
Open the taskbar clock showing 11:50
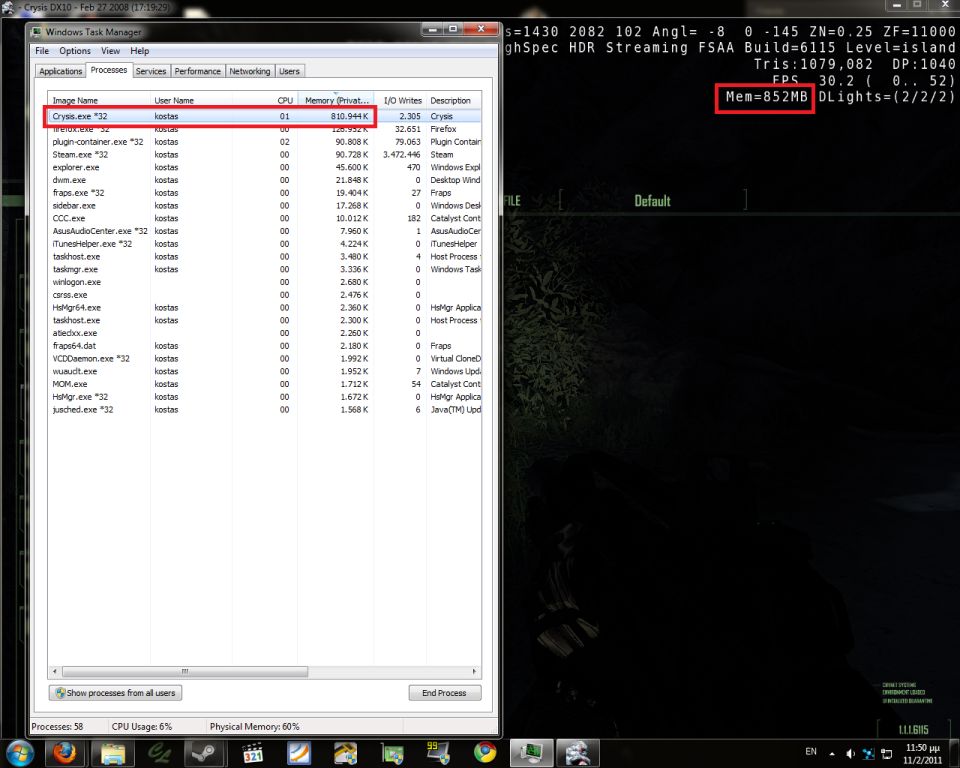(x=922, y=754)
